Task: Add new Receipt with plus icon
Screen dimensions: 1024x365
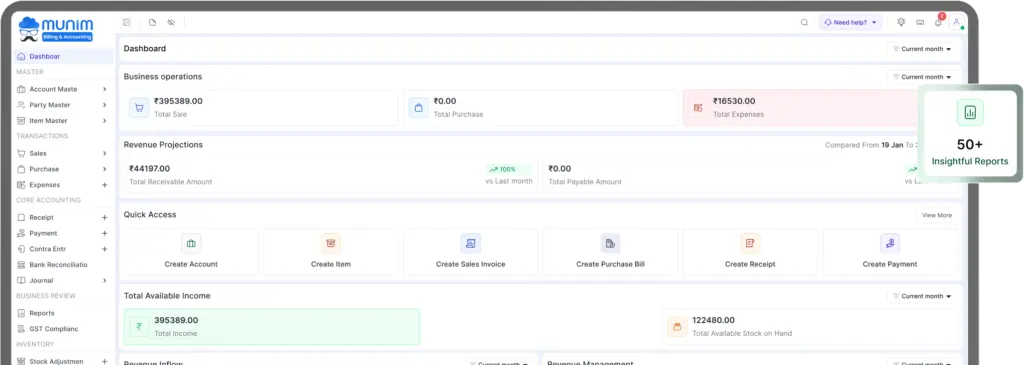Action: click(104, 217)
